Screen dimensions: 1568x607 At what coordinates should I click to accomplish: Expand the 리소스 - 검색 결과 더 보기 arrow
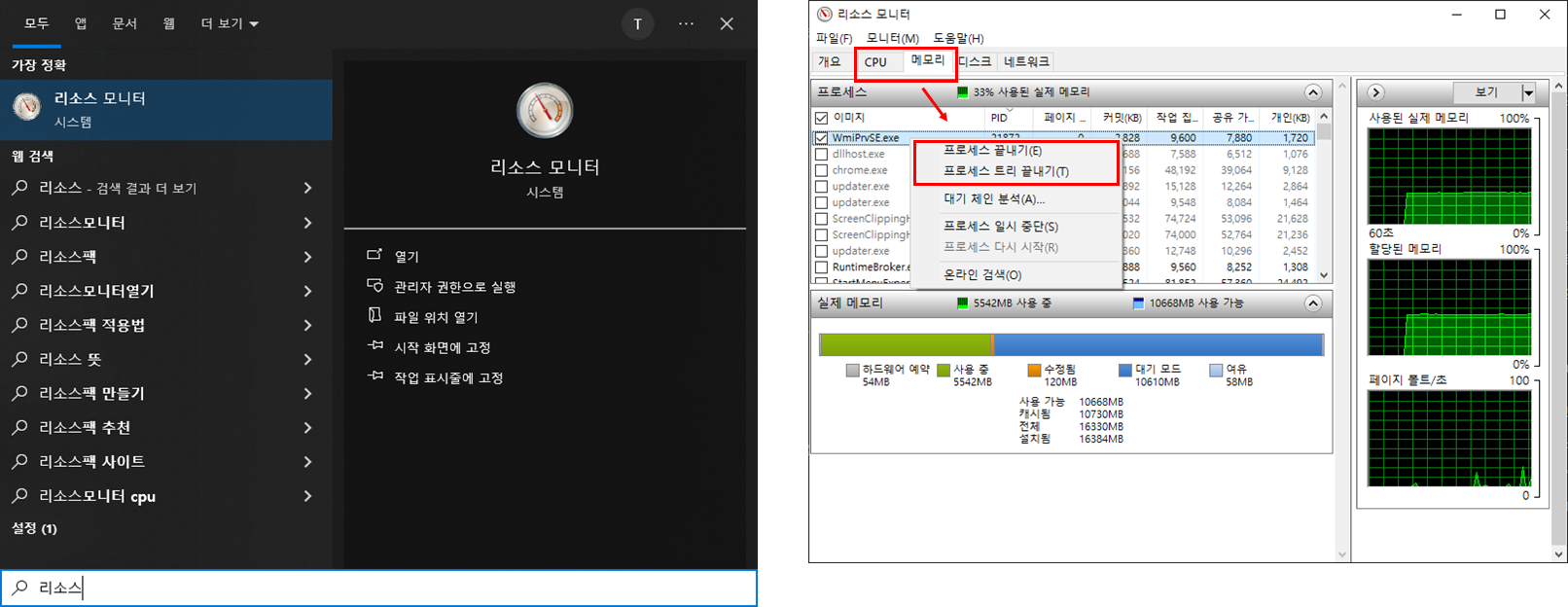[307, 188]
